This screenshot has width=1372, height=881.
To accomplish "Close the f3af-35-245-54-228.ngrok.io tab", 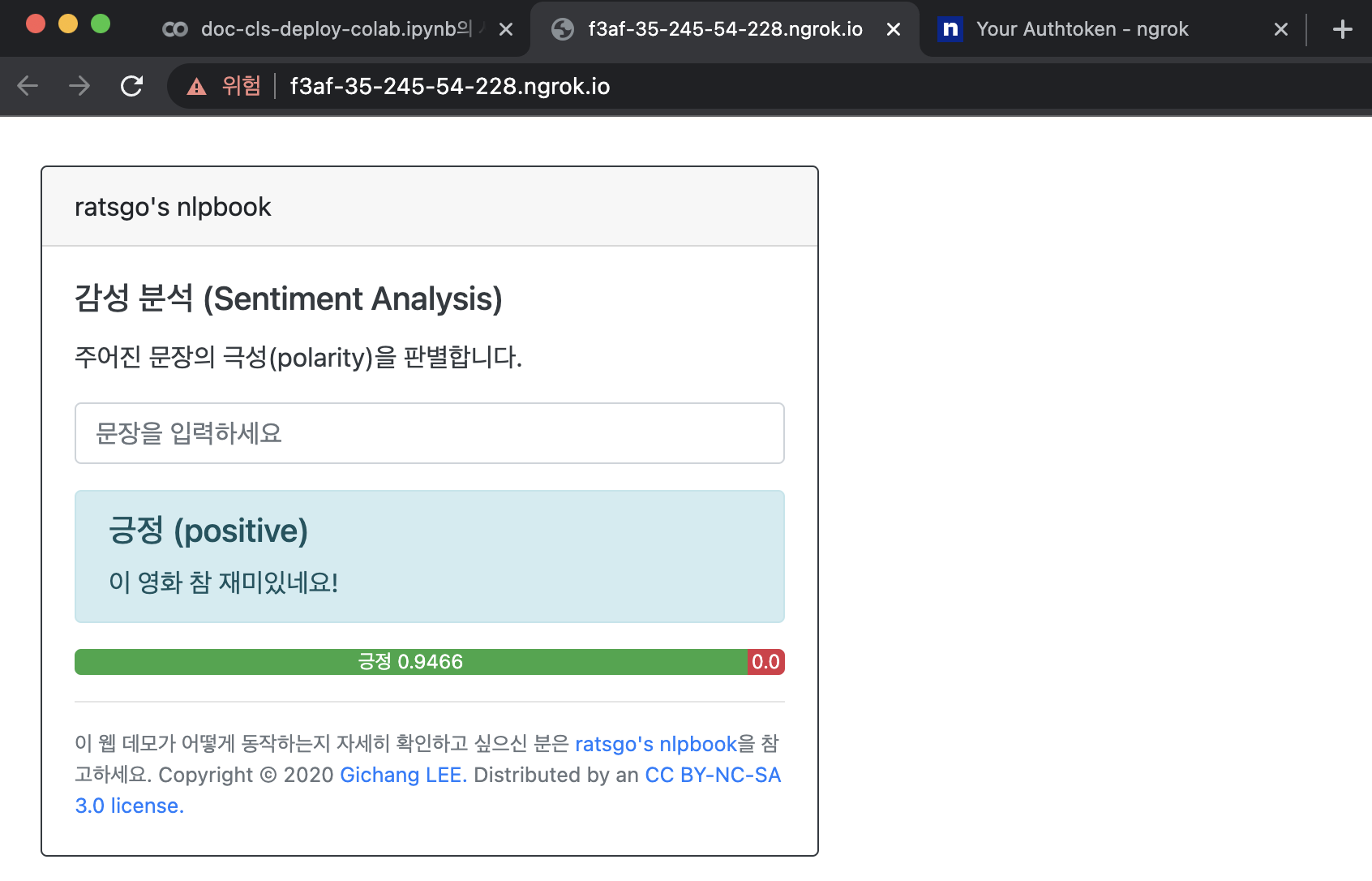I will pyautogui.click(x=894, y=28).
